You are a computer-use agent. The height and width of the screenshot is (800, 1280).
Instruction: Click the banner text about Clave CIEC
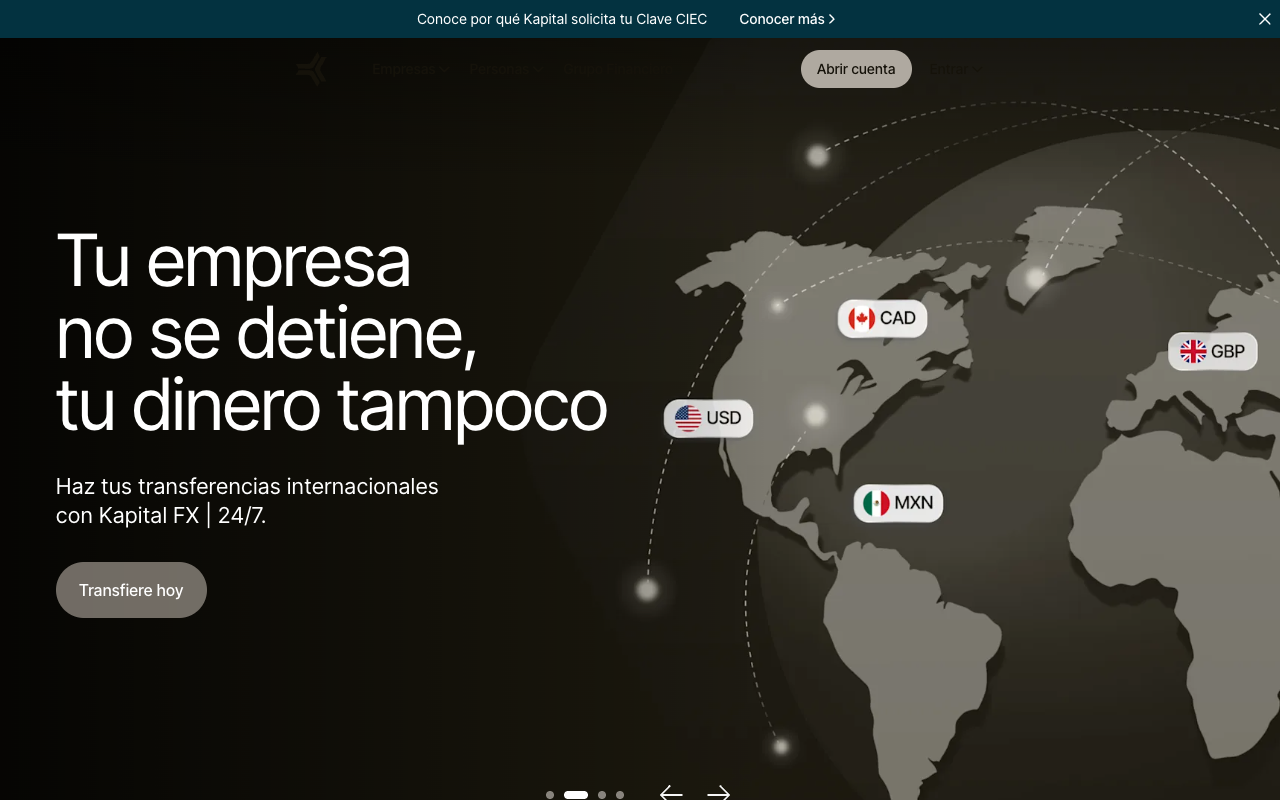coord(562,19)
